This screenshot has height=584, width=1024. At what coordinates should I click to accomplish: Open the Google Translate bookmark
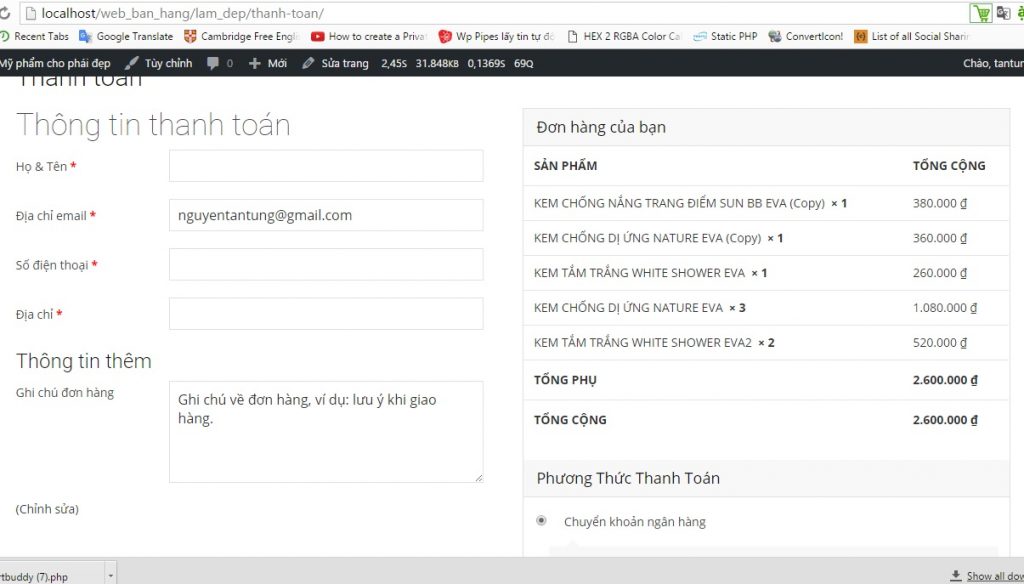[x=126, y=37]
